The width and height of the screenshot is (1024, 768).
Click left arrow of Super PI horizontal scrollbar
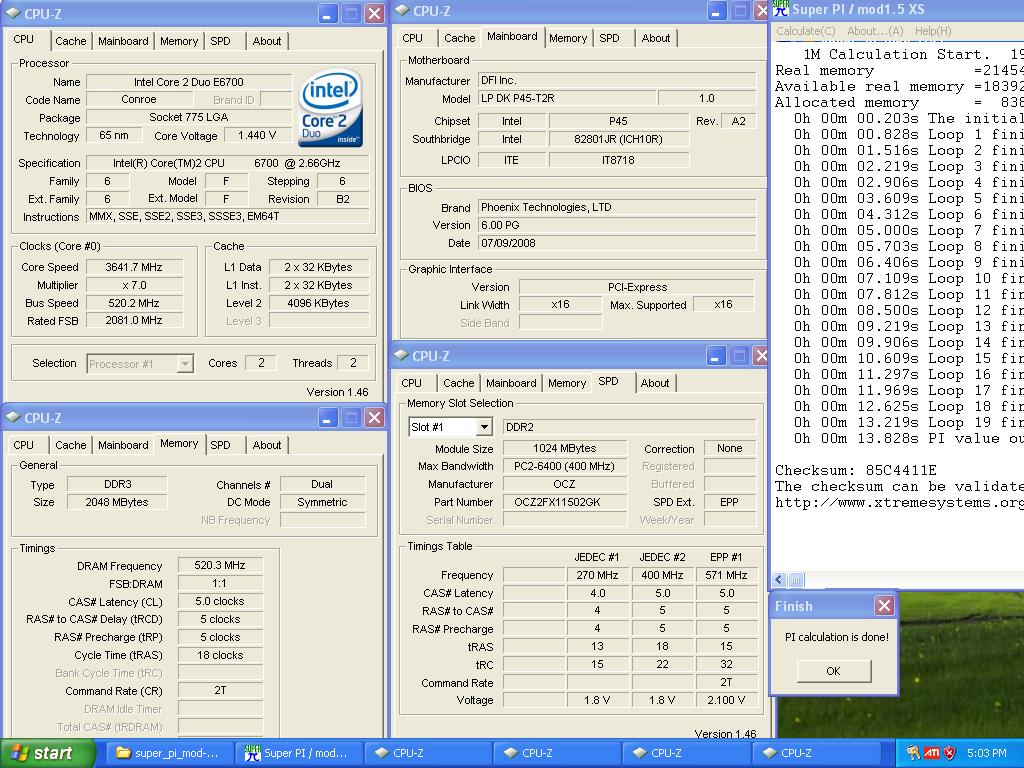(x=780, y=579)
